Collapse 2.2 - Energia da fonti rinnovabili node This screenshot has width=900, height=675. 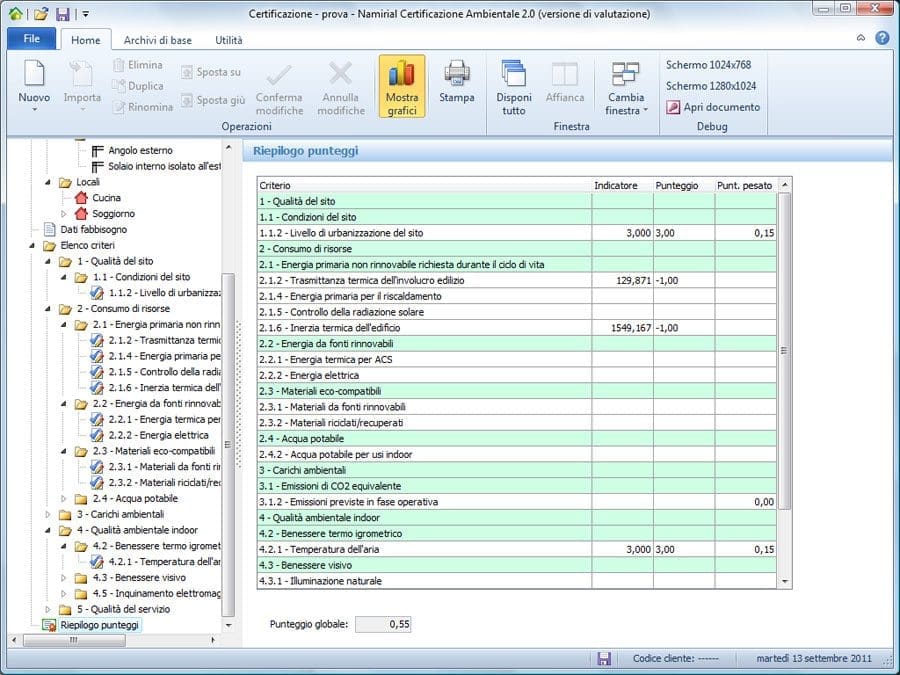click(x=64, y=404)
